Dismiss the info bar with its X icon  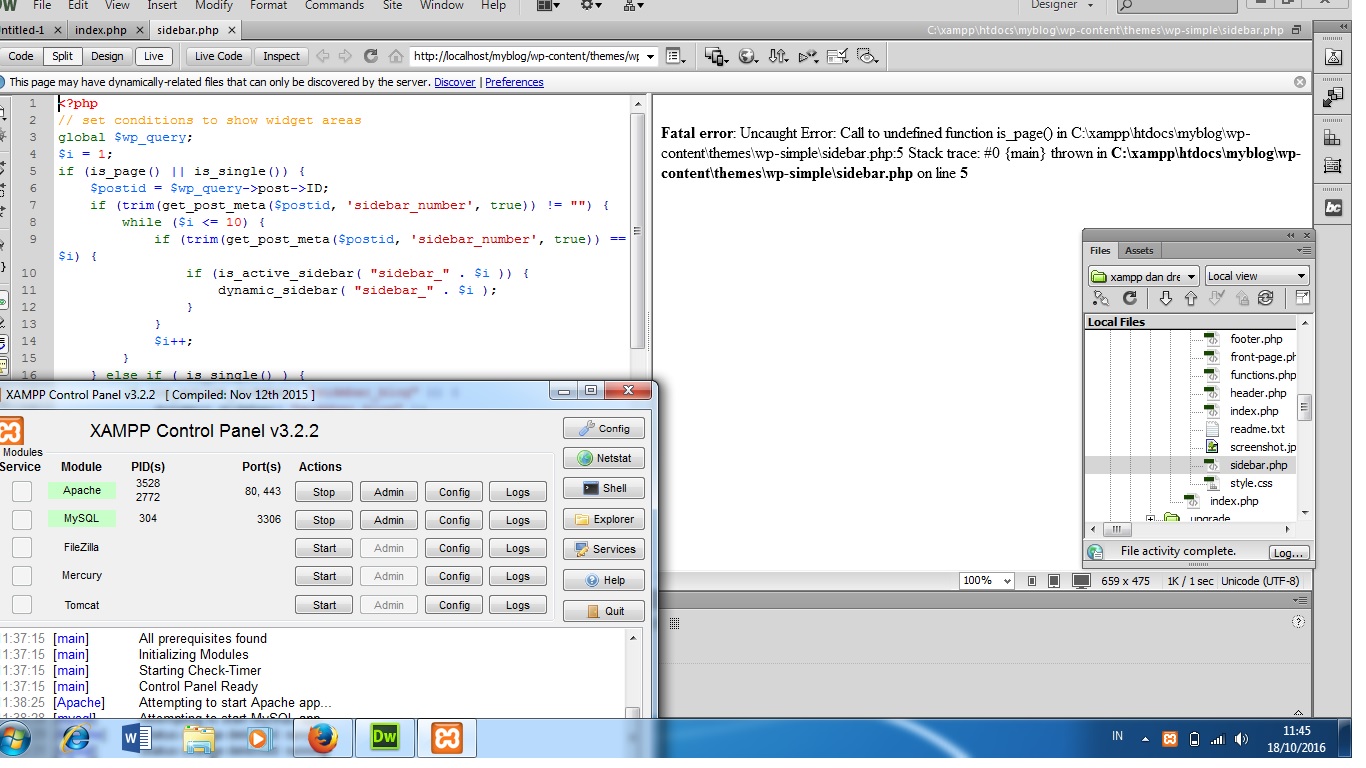click(x=1300, y=82)
